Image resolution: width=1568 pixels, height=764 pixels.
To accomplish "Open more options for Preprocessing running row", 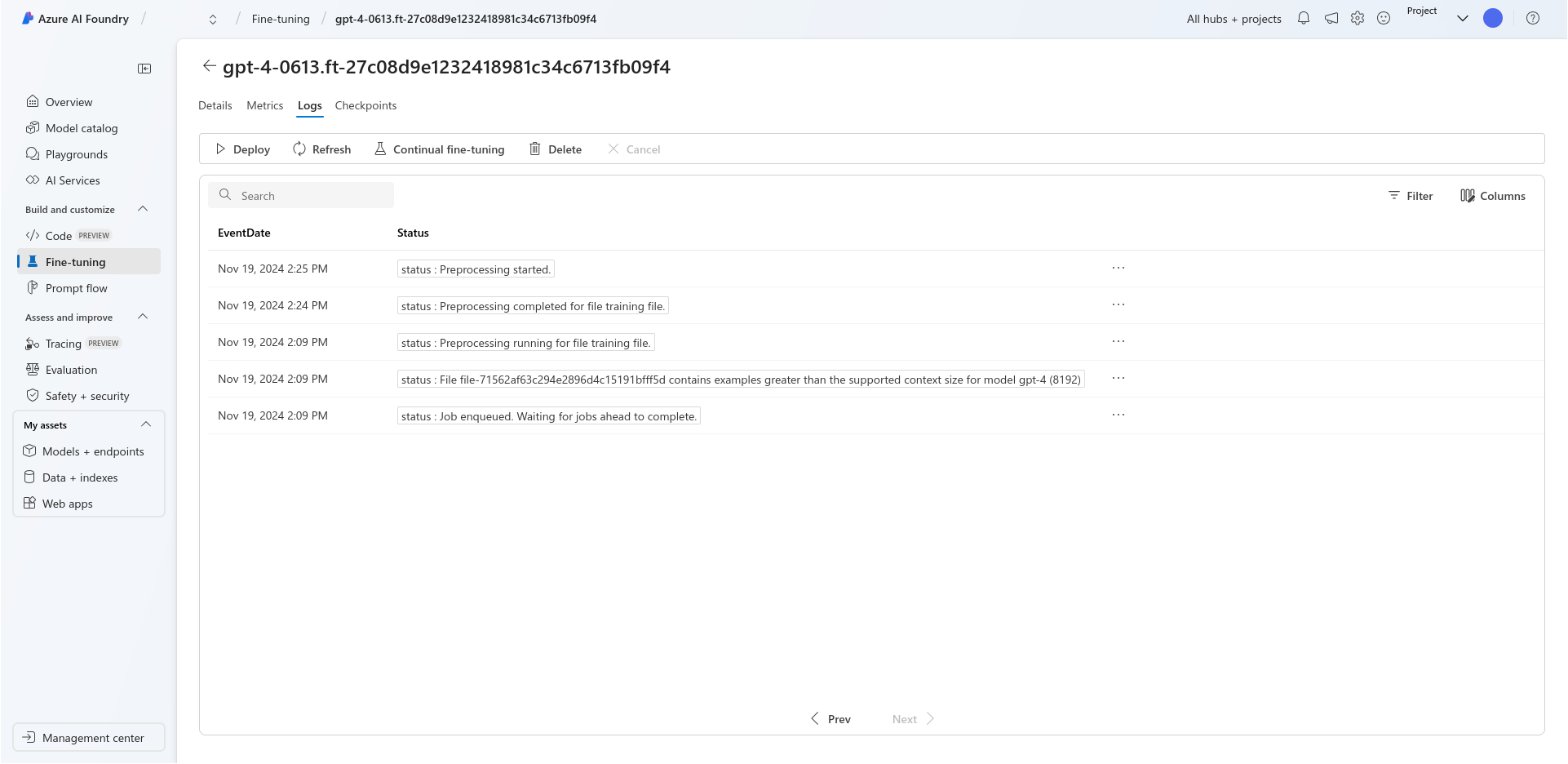I will 1118,341.
